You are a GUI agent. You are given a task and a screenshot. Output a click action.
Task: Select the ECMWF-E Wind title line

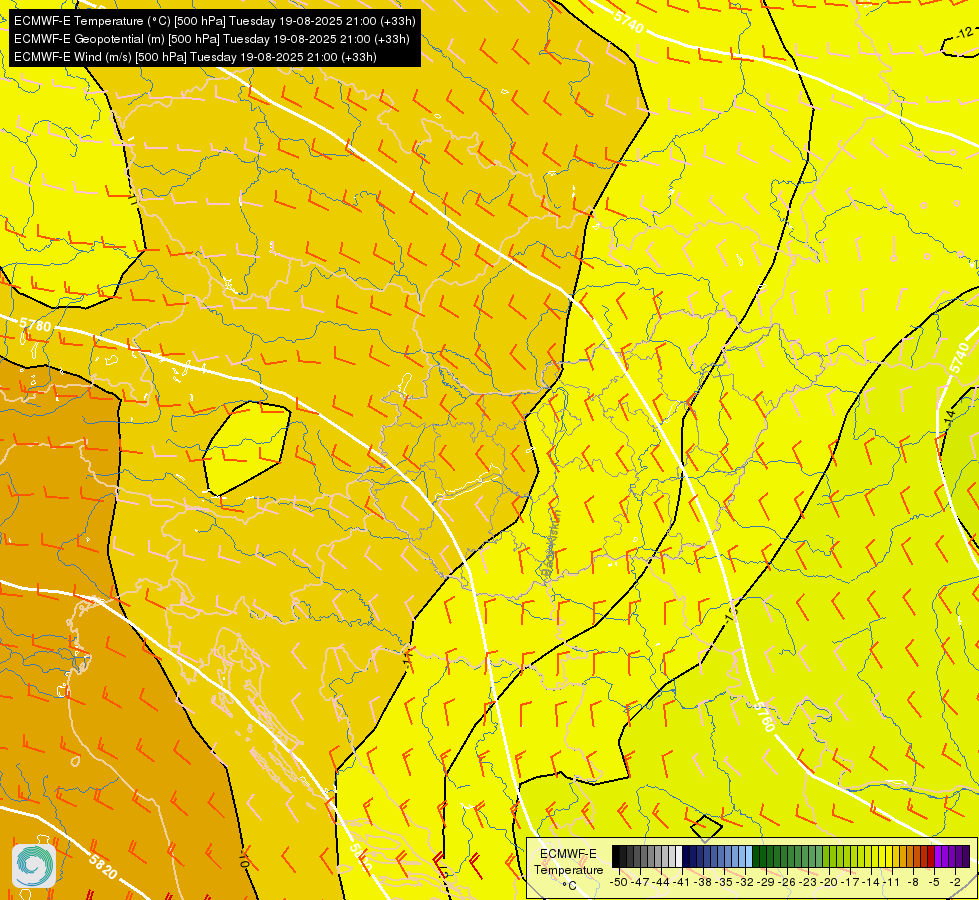coord(195,57)
